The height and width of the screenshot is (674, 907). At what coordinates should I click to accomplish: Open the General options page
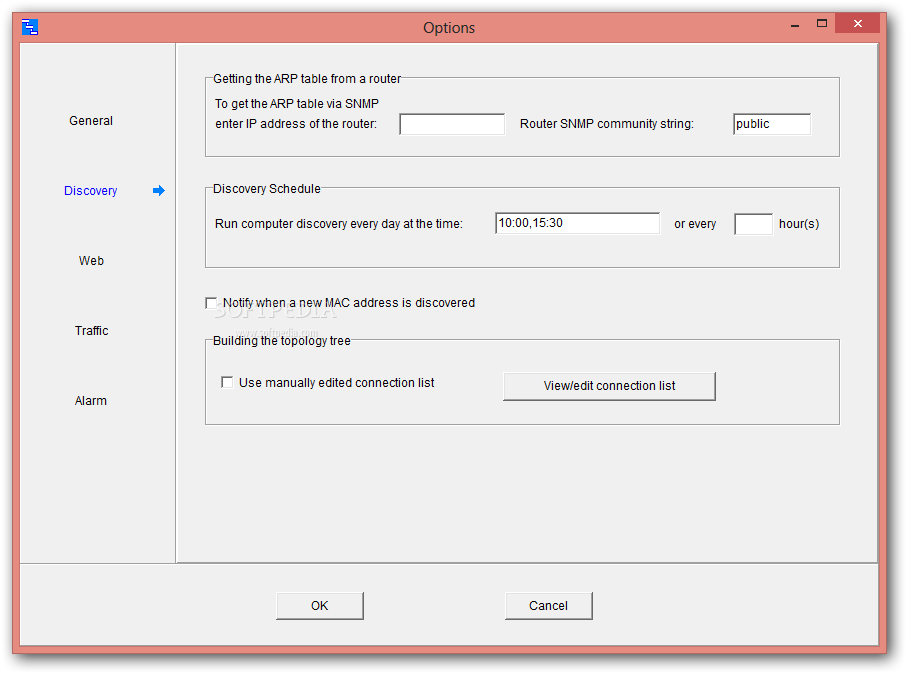click(x=91, y=121)
